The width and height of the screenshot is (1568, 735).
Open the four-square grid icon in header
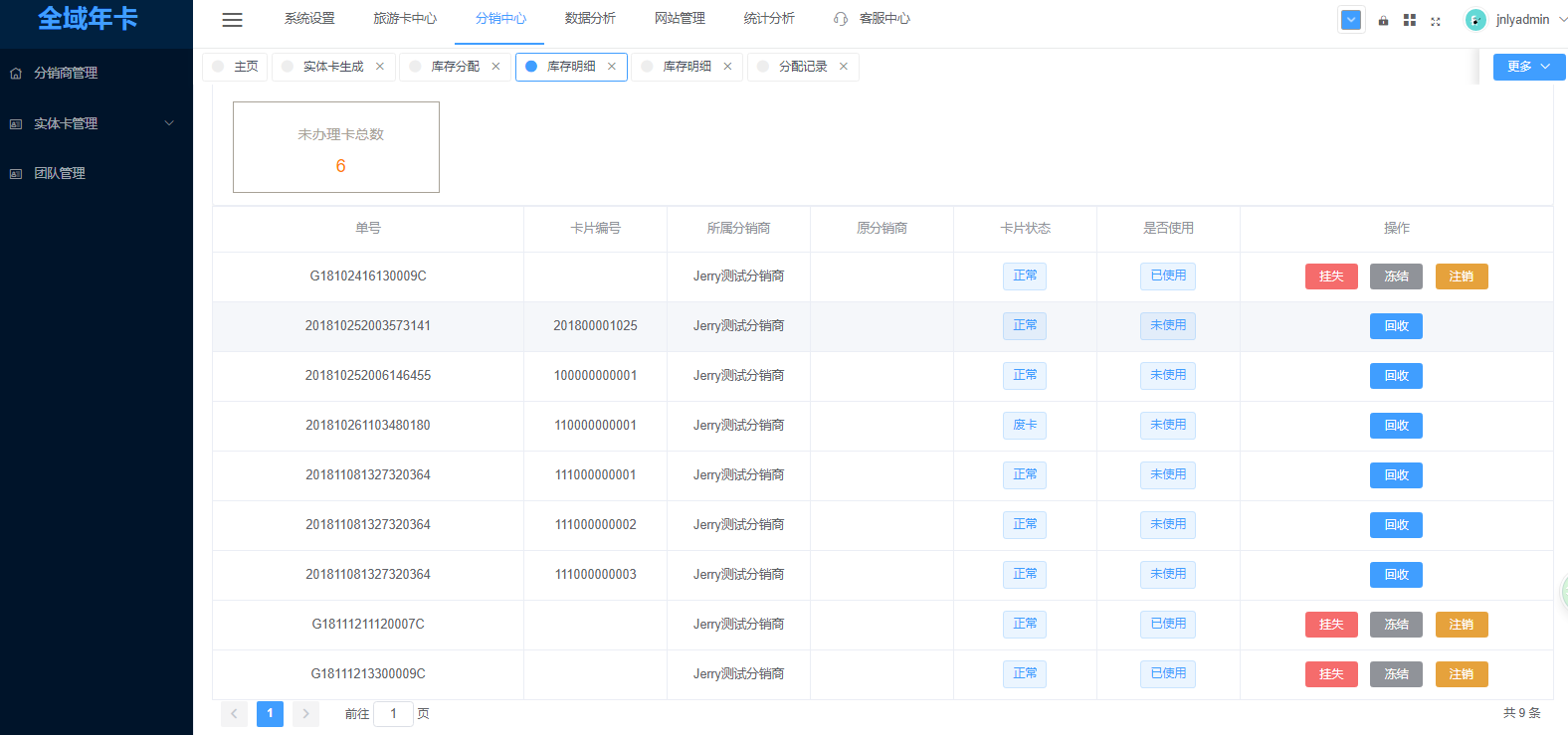1409,20
